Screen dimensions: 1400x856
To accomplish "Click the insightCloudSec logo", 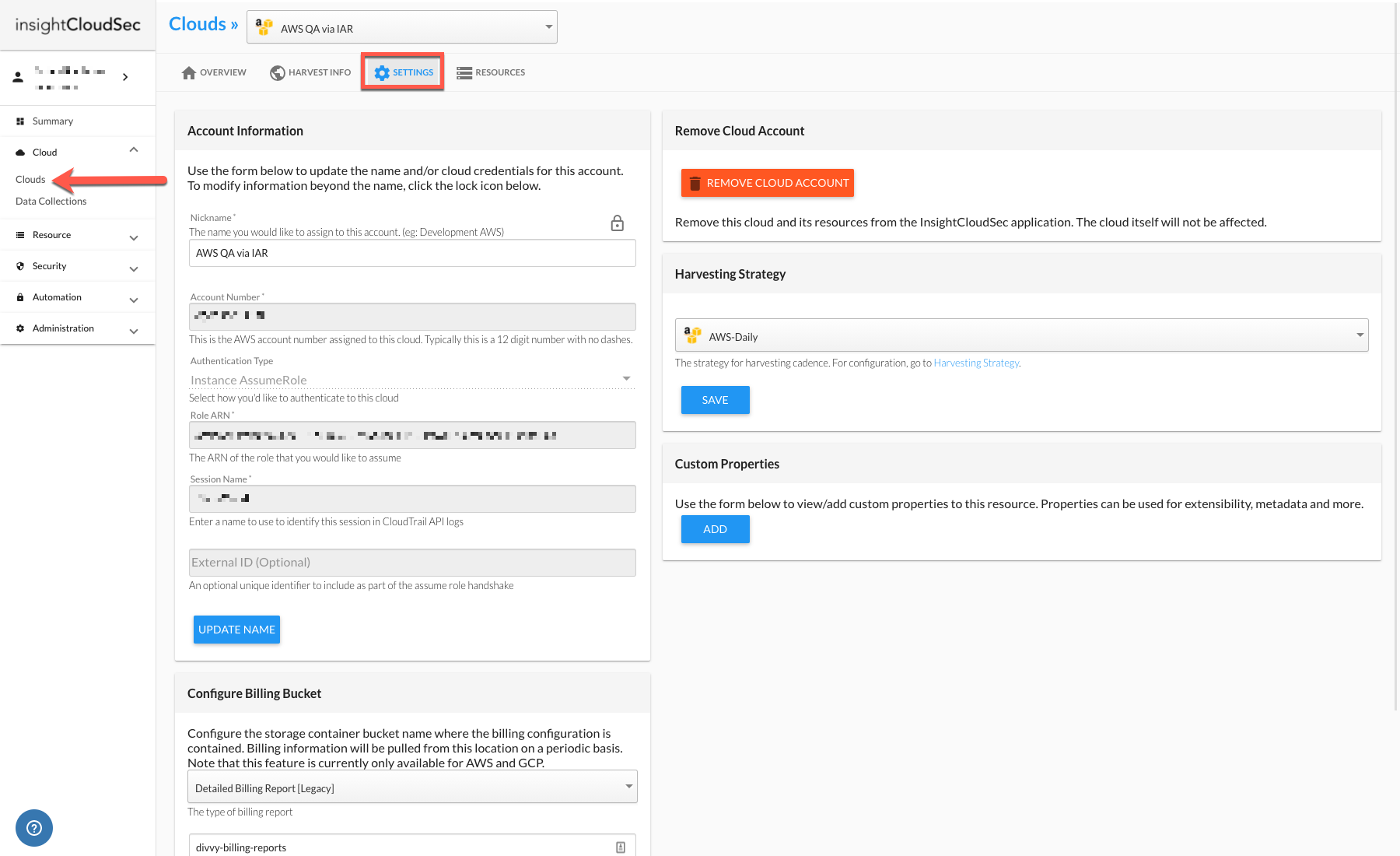I will pyautogui.click(x=78, y=25).
